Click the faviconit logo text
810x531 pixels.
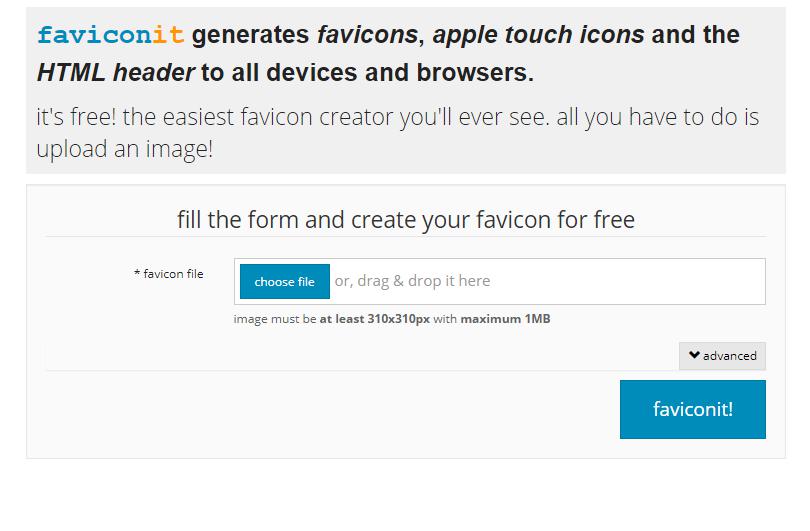click(110, 35)
